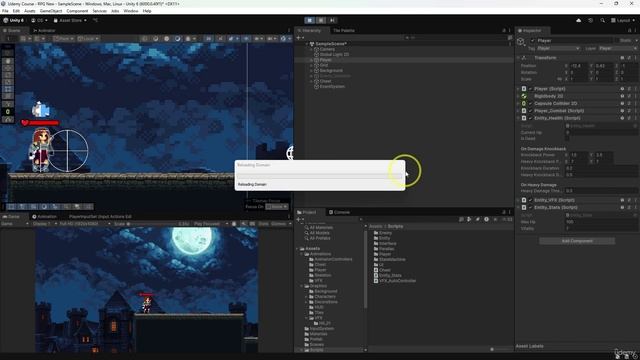The width and height of the screenshot is (640, 360).
Task: Open the Asset Store dropdown
Action: [70, 20]
